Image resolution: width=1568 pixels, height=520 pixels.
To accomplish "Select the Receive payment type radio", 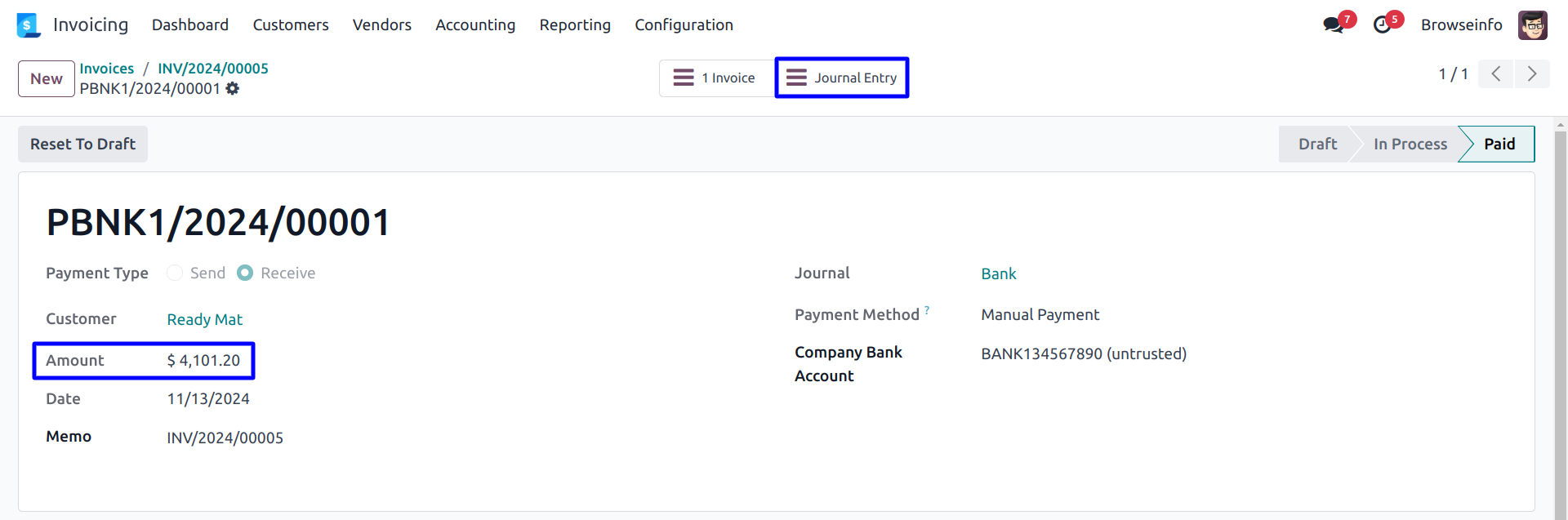I will 245,273.
